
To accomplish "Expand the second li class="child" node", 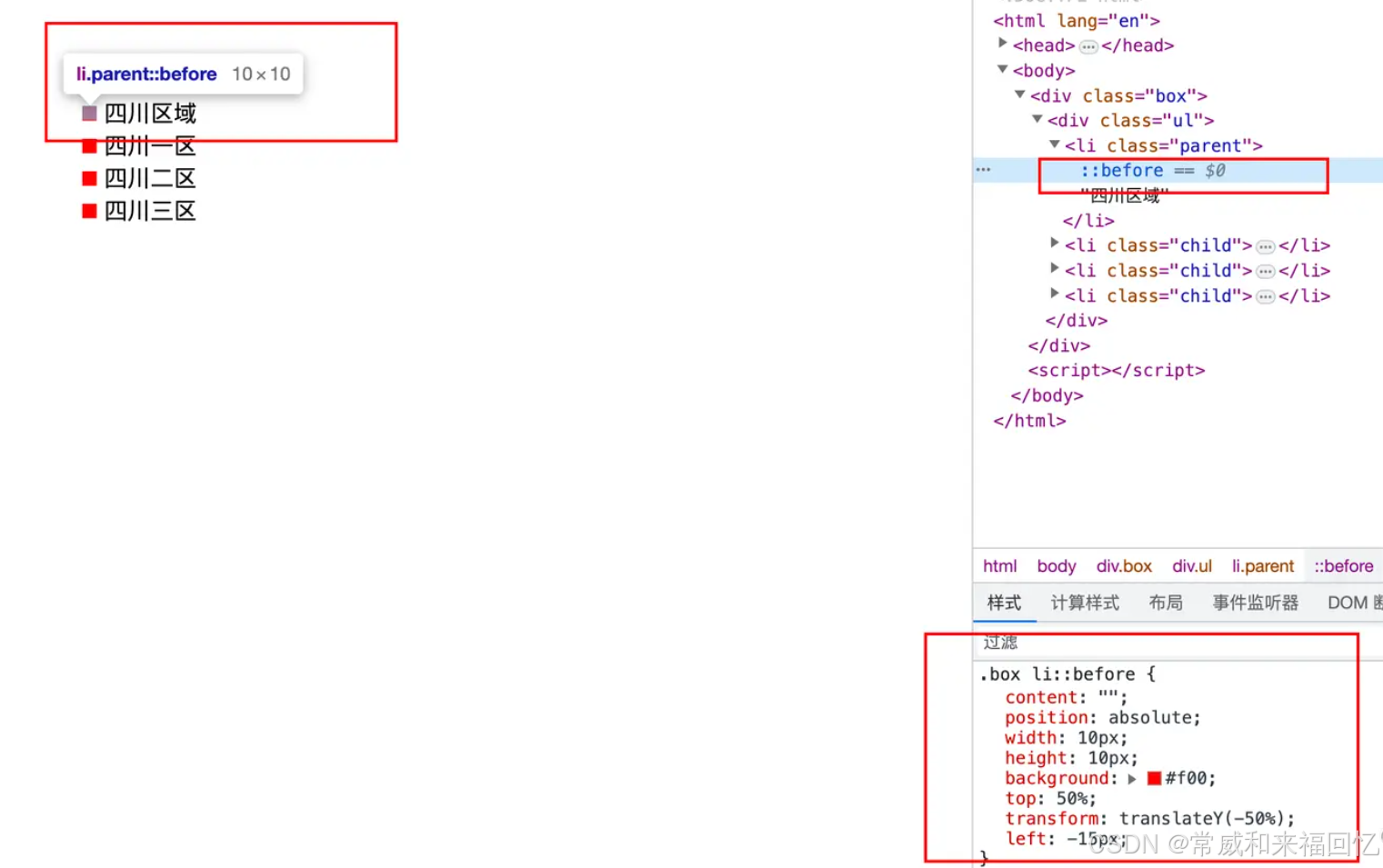I will 1054,269.
